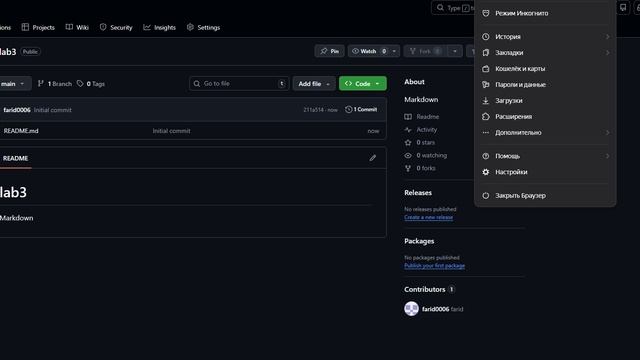Expand the Помощь submenu arrow
This screenshot has height=360, width=640.
pyautogui.click(x=607, y=156)
